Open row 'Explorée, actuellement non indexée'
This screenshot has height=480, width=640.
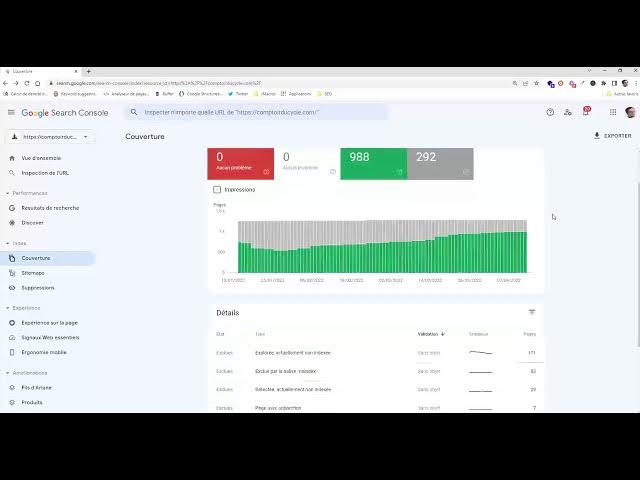click(378, 353)
